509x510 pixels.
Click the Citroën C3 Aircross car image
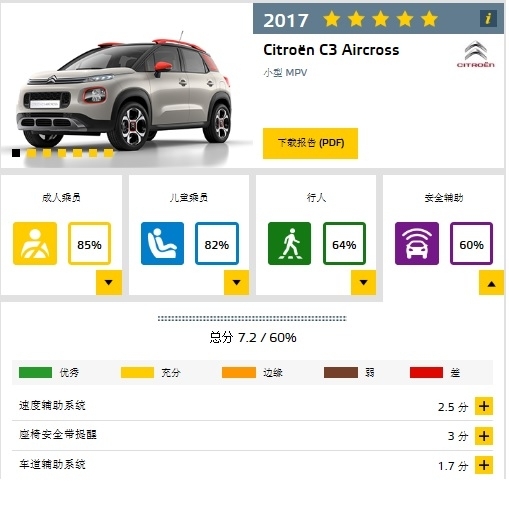click(x=125, y=92)
